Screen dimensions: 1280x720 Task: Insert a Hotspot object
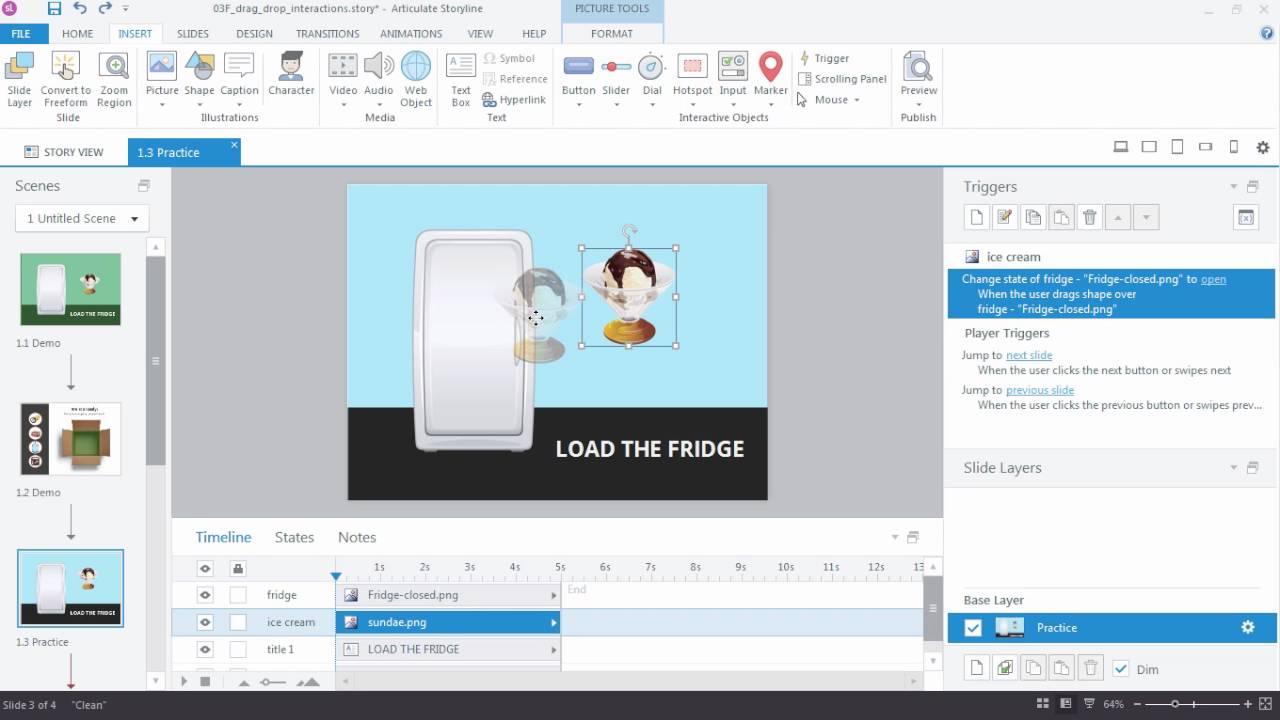[692, 76]
